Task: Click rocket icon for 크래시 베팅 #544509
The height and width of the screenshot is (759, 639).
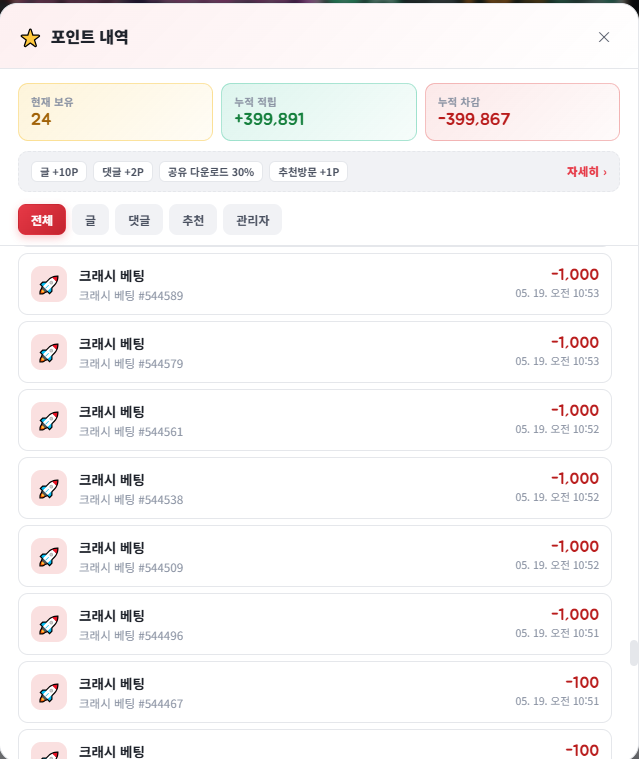Action: (x=49, y=556)
